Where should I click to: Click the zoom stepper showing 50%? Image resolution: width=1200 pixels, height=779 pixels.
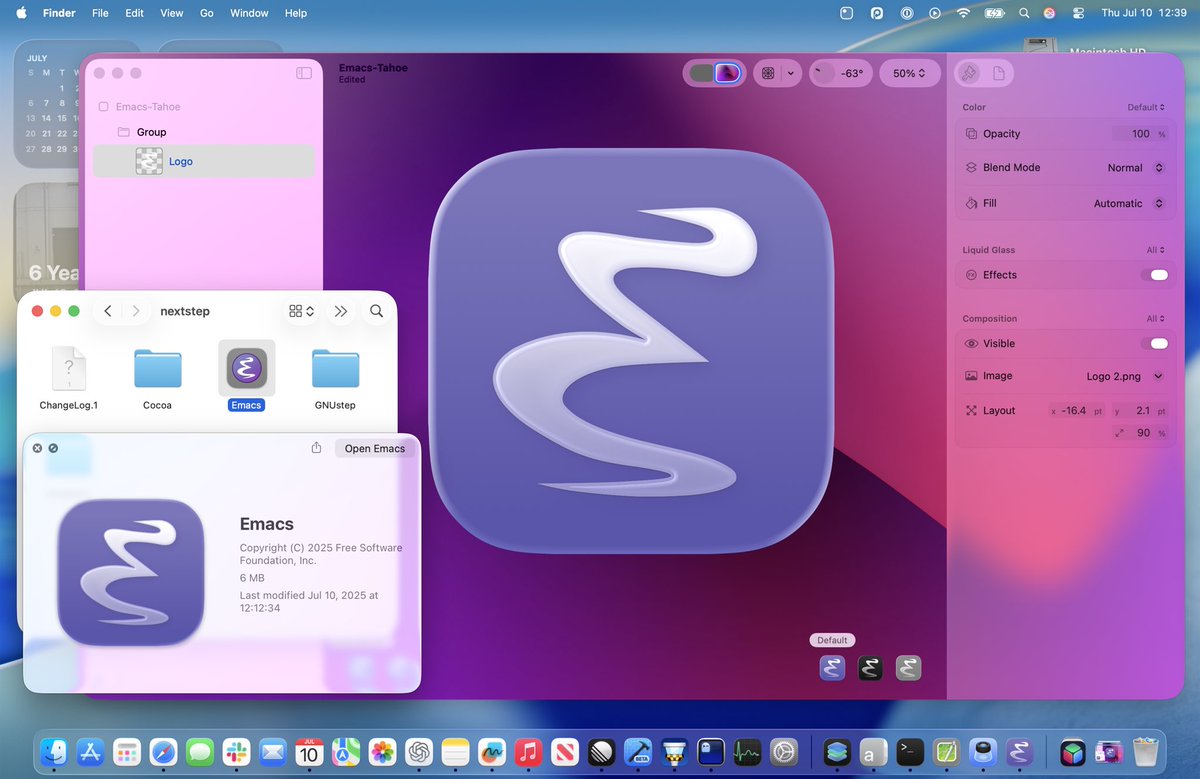pyautogui.click(x=909, y=73)
